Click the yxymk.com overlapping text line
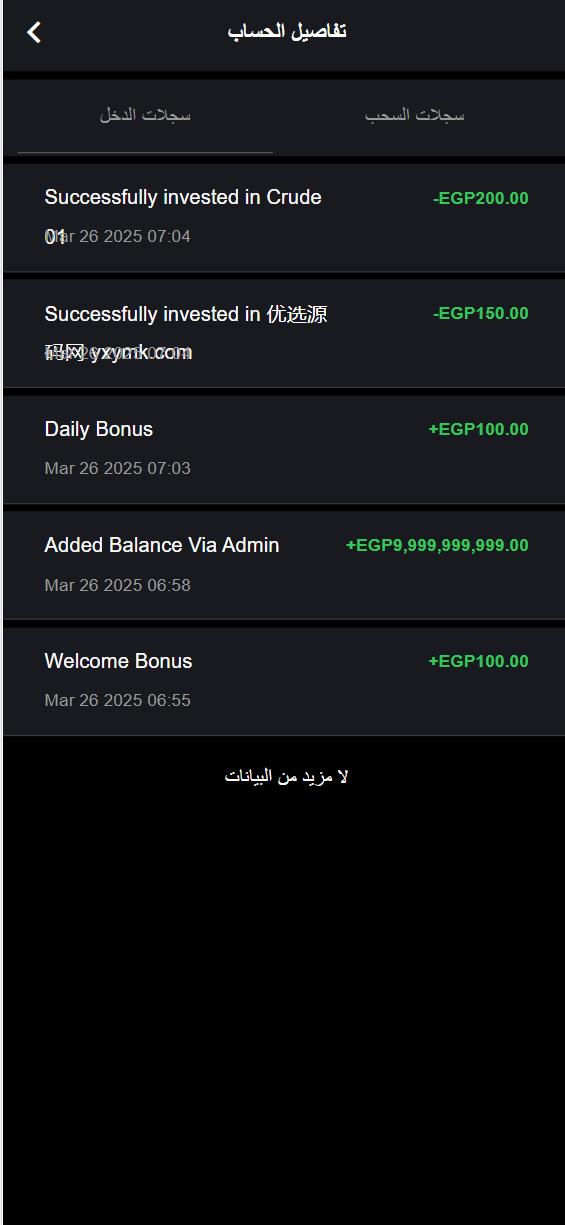This screenshot has width=565, height=1225. click(118, 352)
